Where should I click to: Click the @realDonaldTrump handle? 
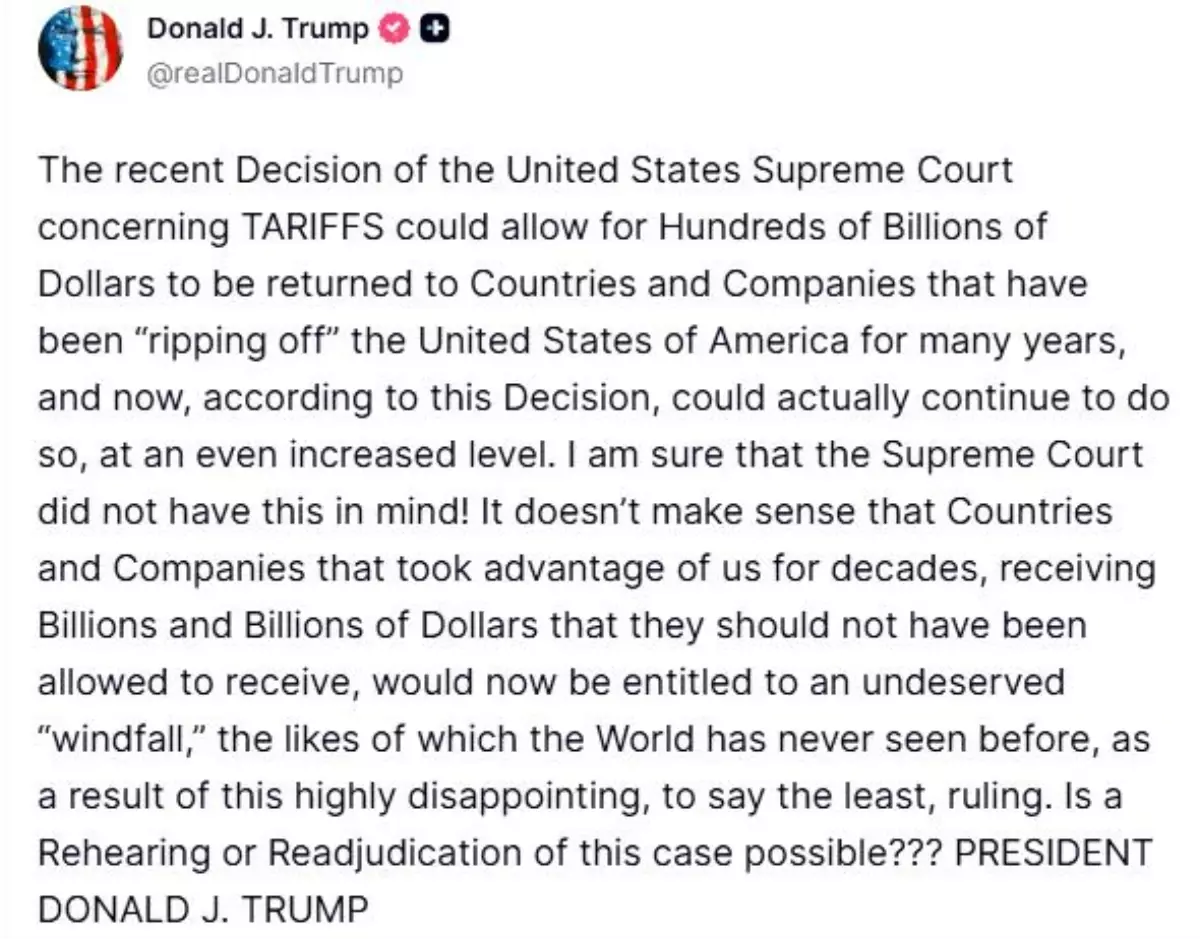pyautogui.click(x=275, y=74)
